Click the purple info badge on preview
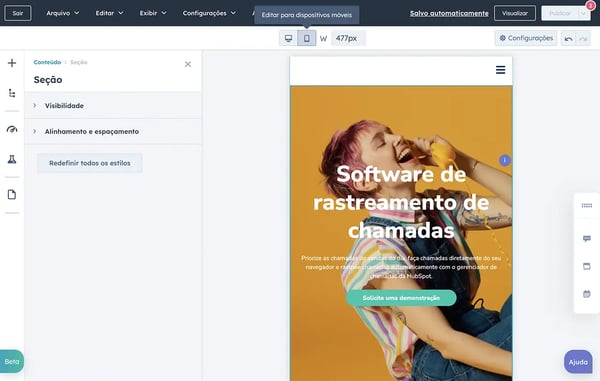This screenshot has width=600, height=381. click(x=504, y=160)
